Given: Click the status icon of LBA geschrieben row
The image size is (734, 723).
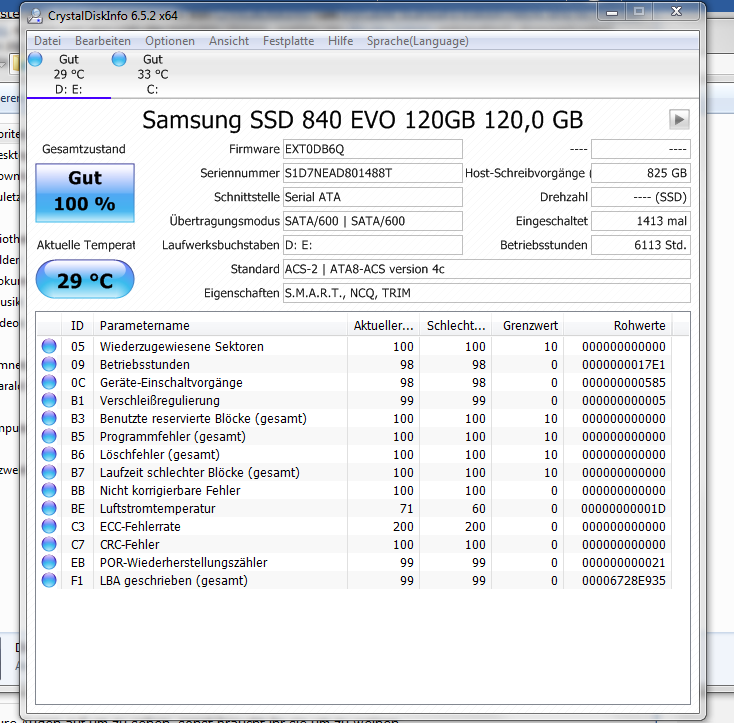Looking at the screenshot, I should [x=49, y=580].
